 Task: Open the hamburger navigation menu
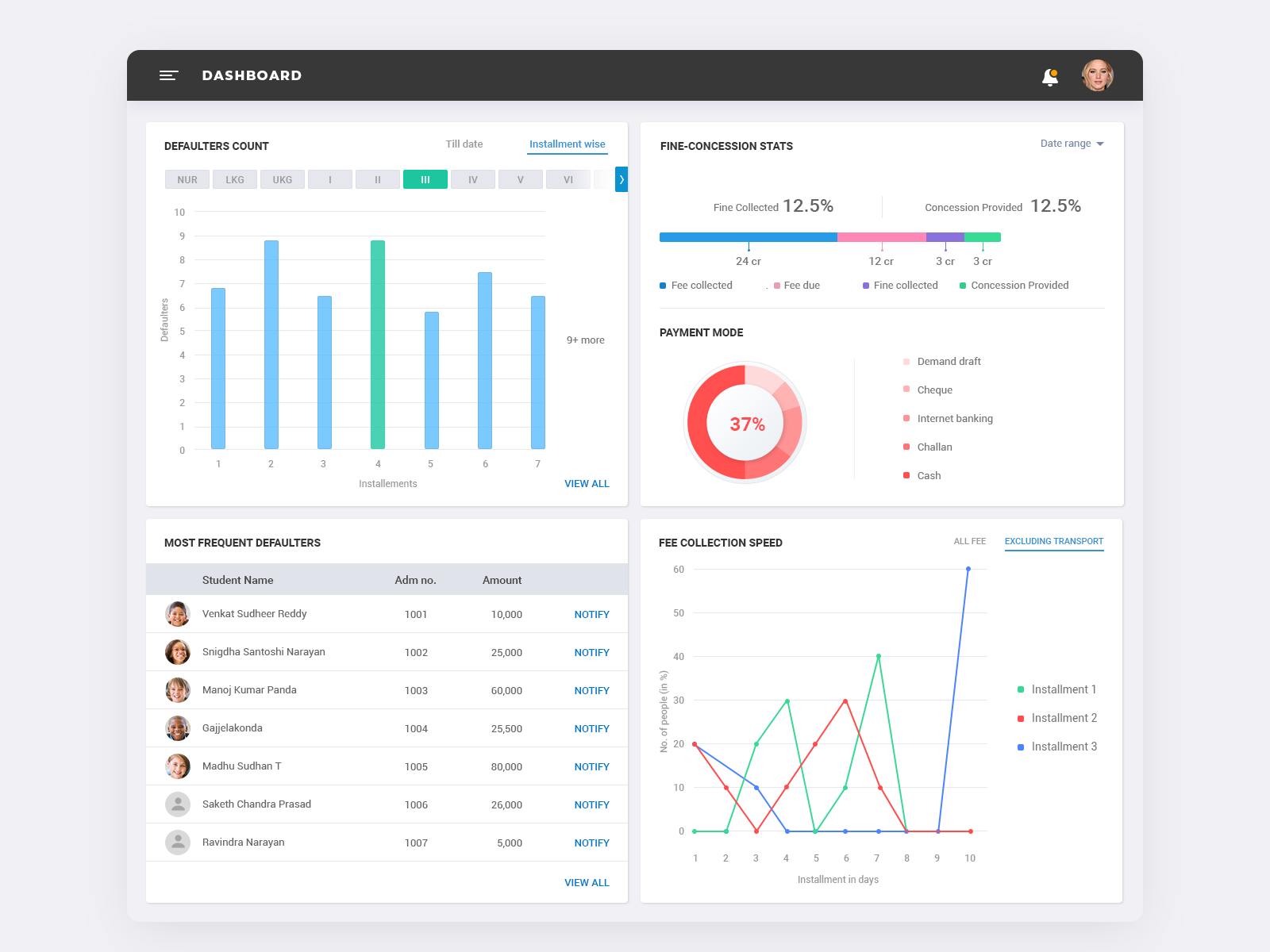pos(169,75)
